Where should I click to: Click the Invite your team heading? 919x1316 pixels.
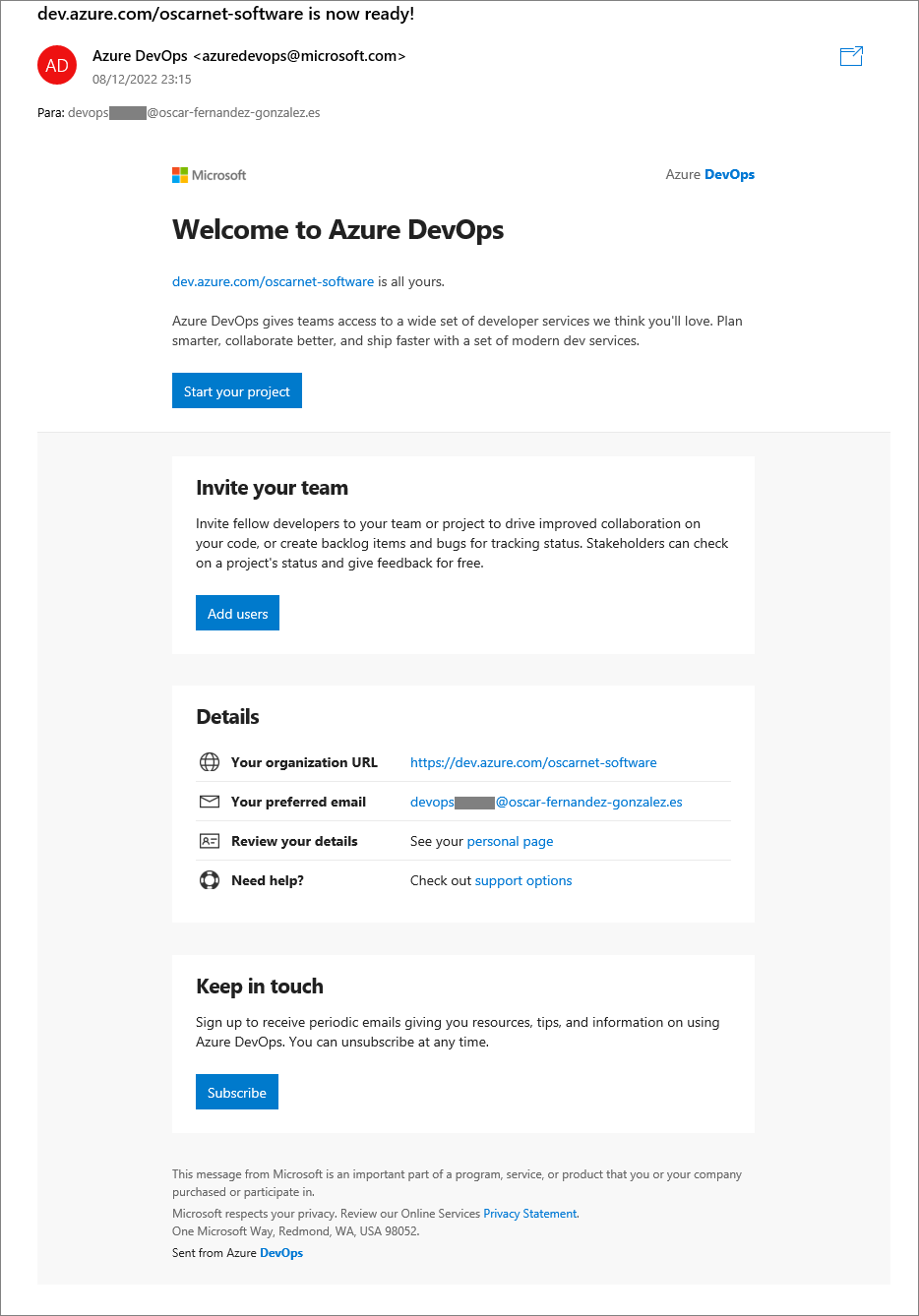pyautogui.click(x=272, y=488)
